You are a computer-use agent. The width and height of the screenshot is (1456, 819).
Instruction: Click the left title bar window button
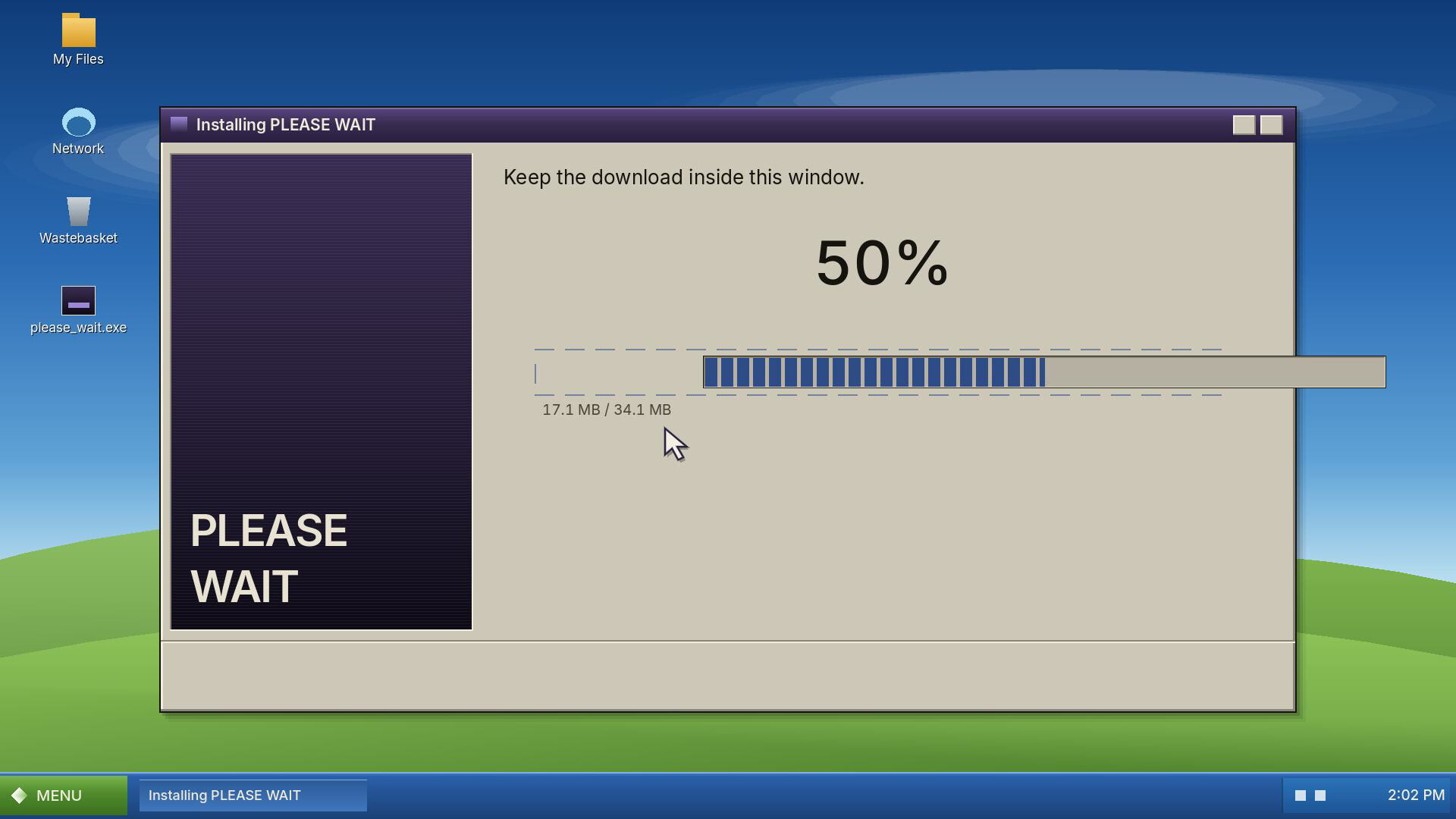1244,125
